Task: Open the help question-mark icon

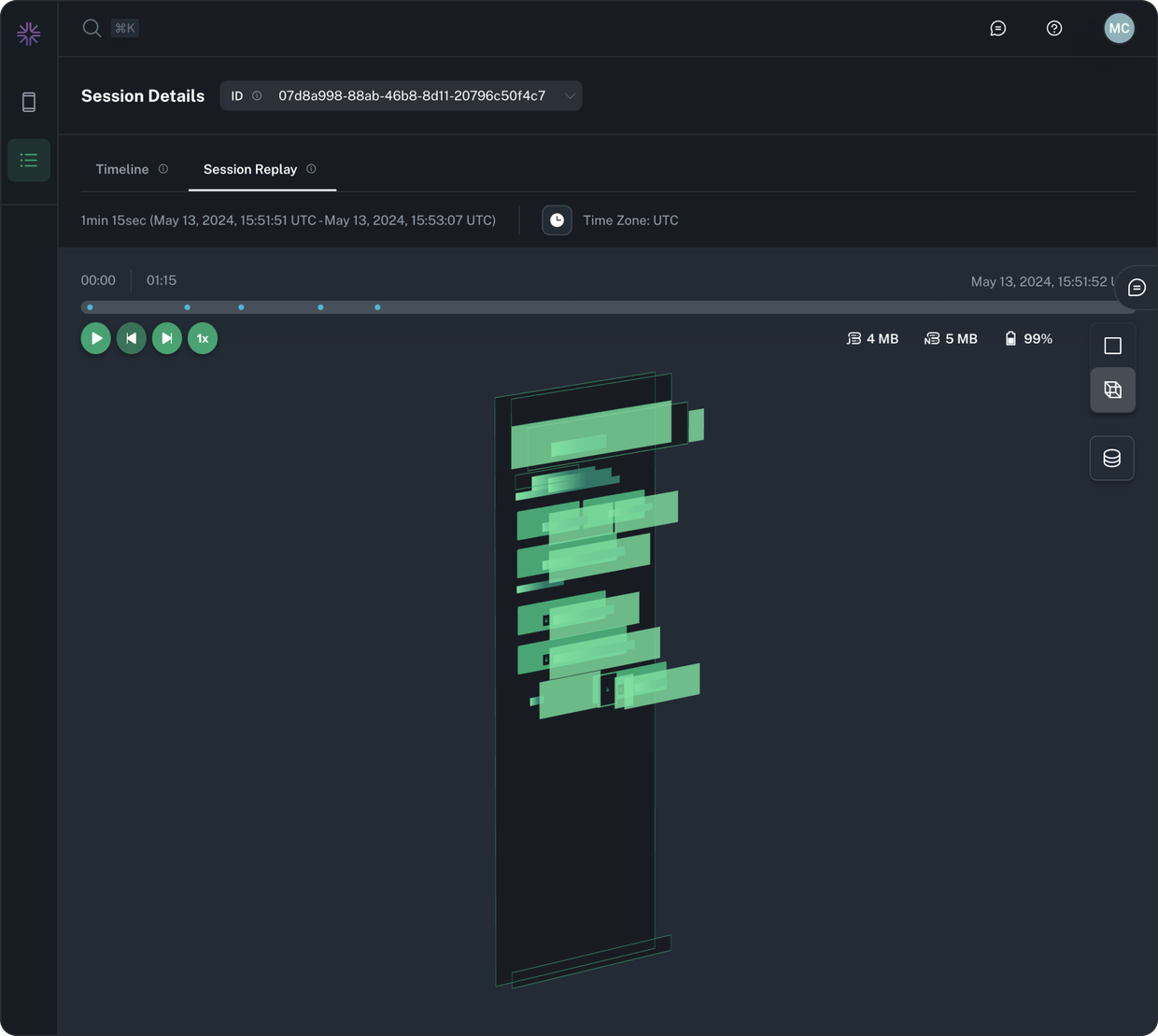Action: (x=1053, y=28)
